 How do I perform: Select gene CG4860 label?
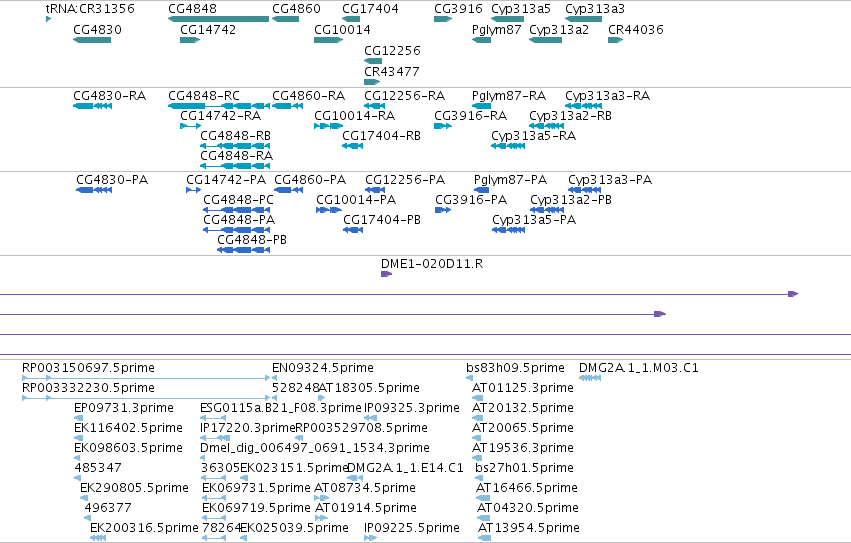tap(296, 9)
